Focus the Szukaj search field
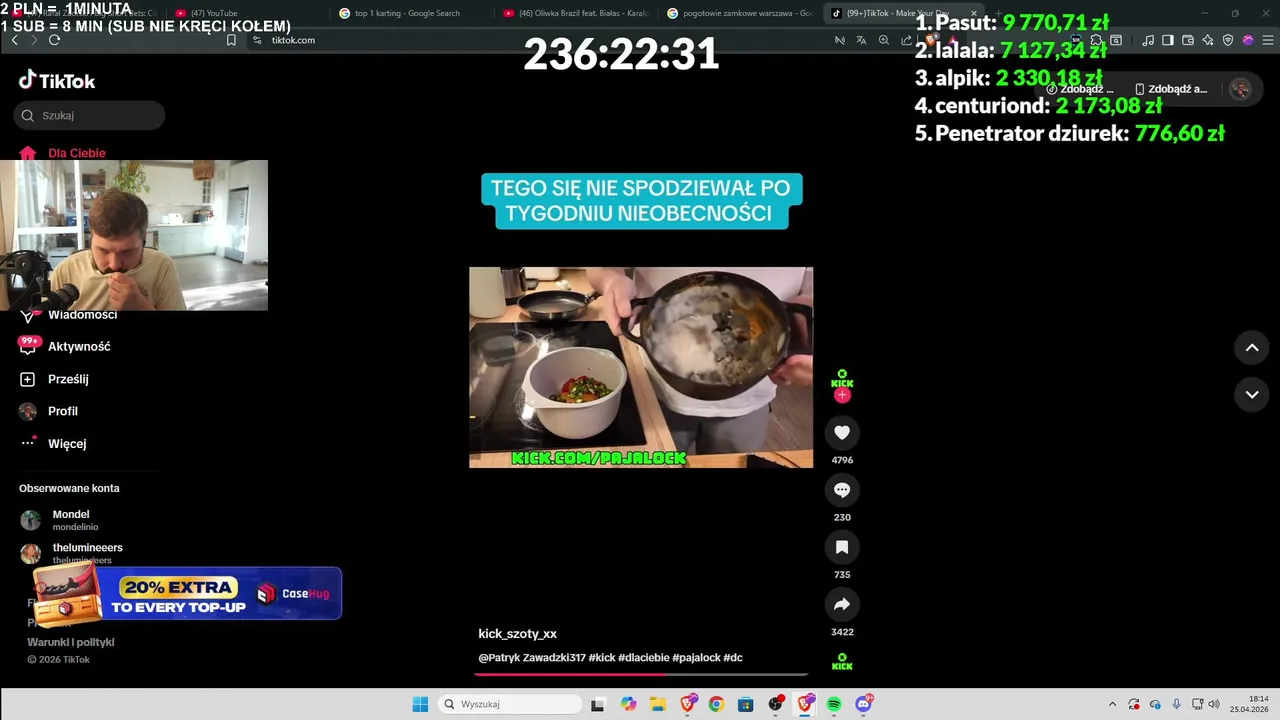Screen dimensions: 1280x720 pos(90,115)
